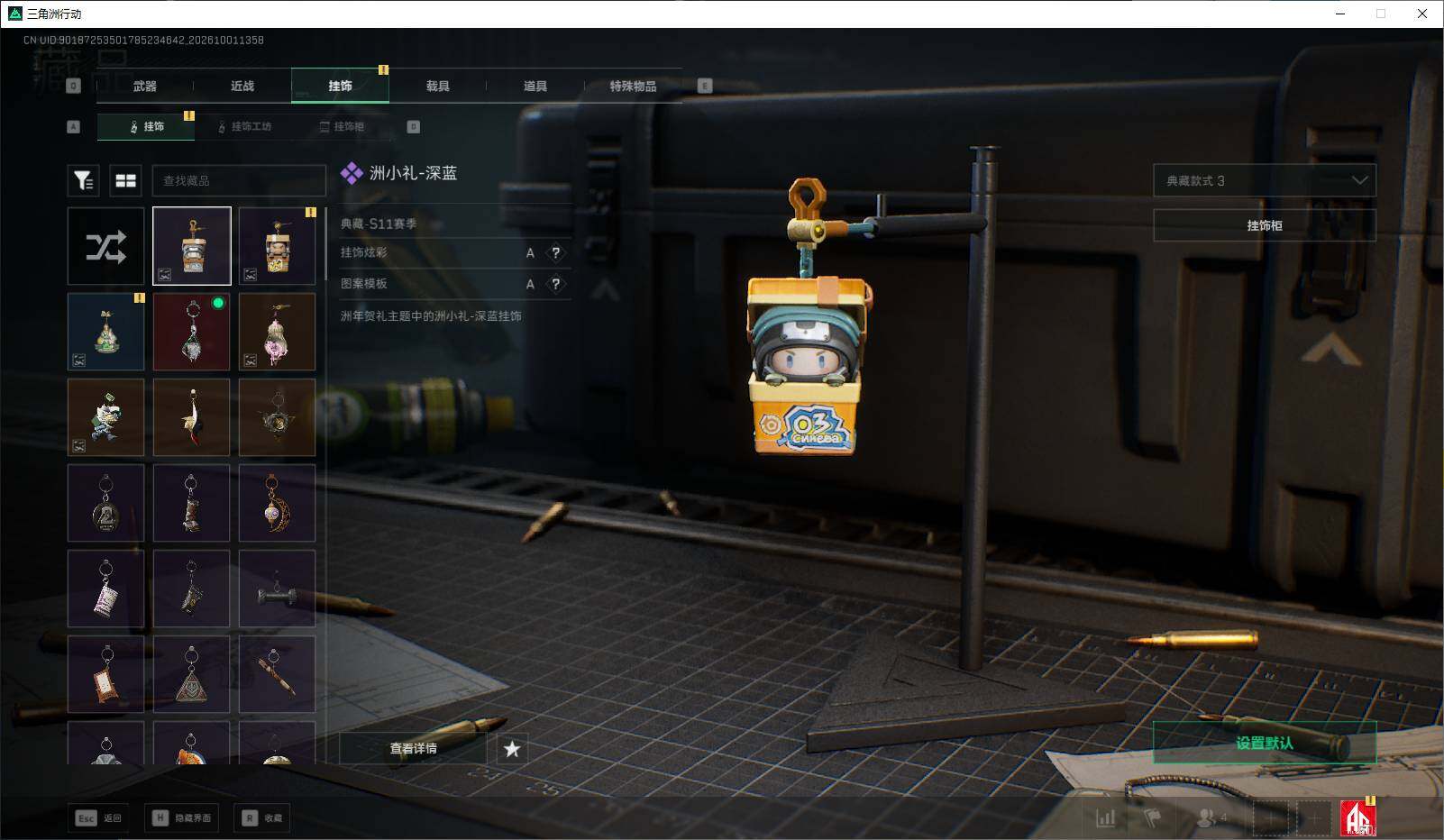Click the 查看详情 view details button

point(413,749)
